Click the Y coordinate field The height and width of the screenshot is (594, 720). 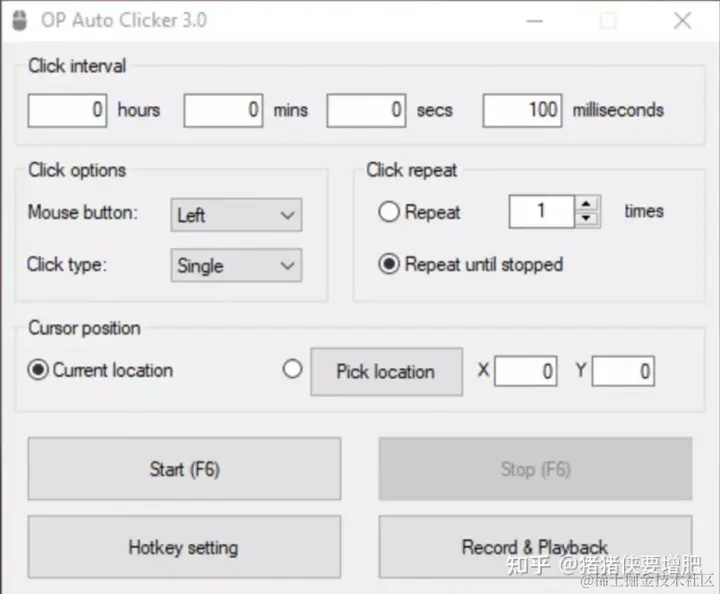[623, 371]
